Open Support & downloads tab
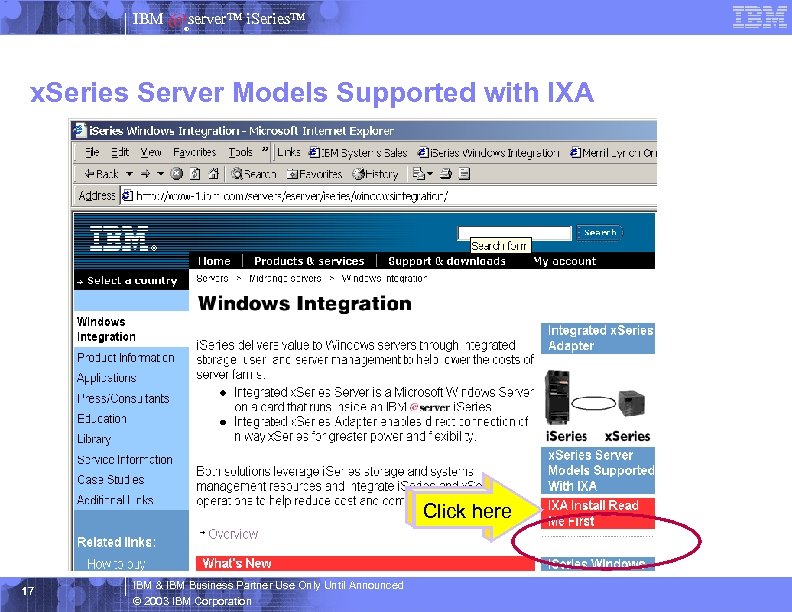Image resolution: width=792 pixels, height=612 pixels. click(x=447, y=261)
